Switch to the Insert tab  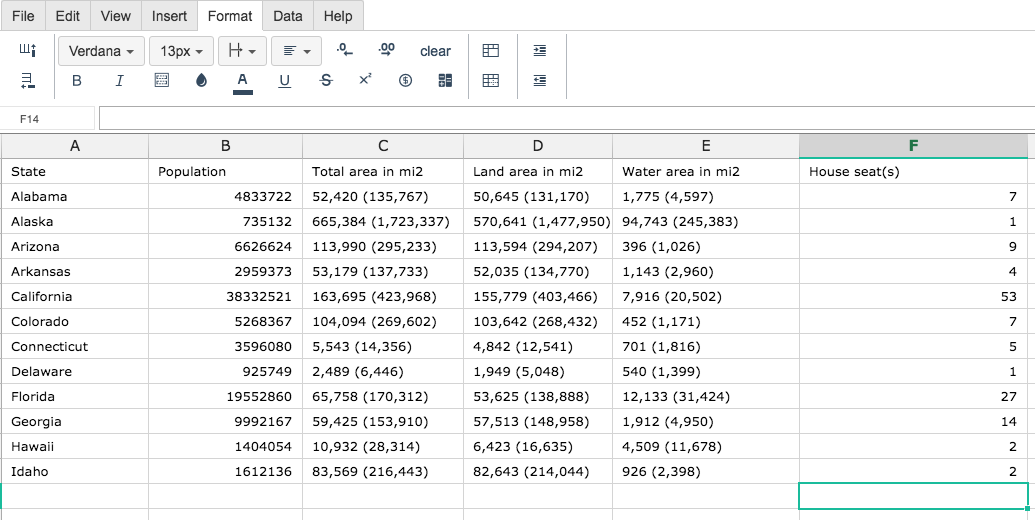click(x=169, y=16)
